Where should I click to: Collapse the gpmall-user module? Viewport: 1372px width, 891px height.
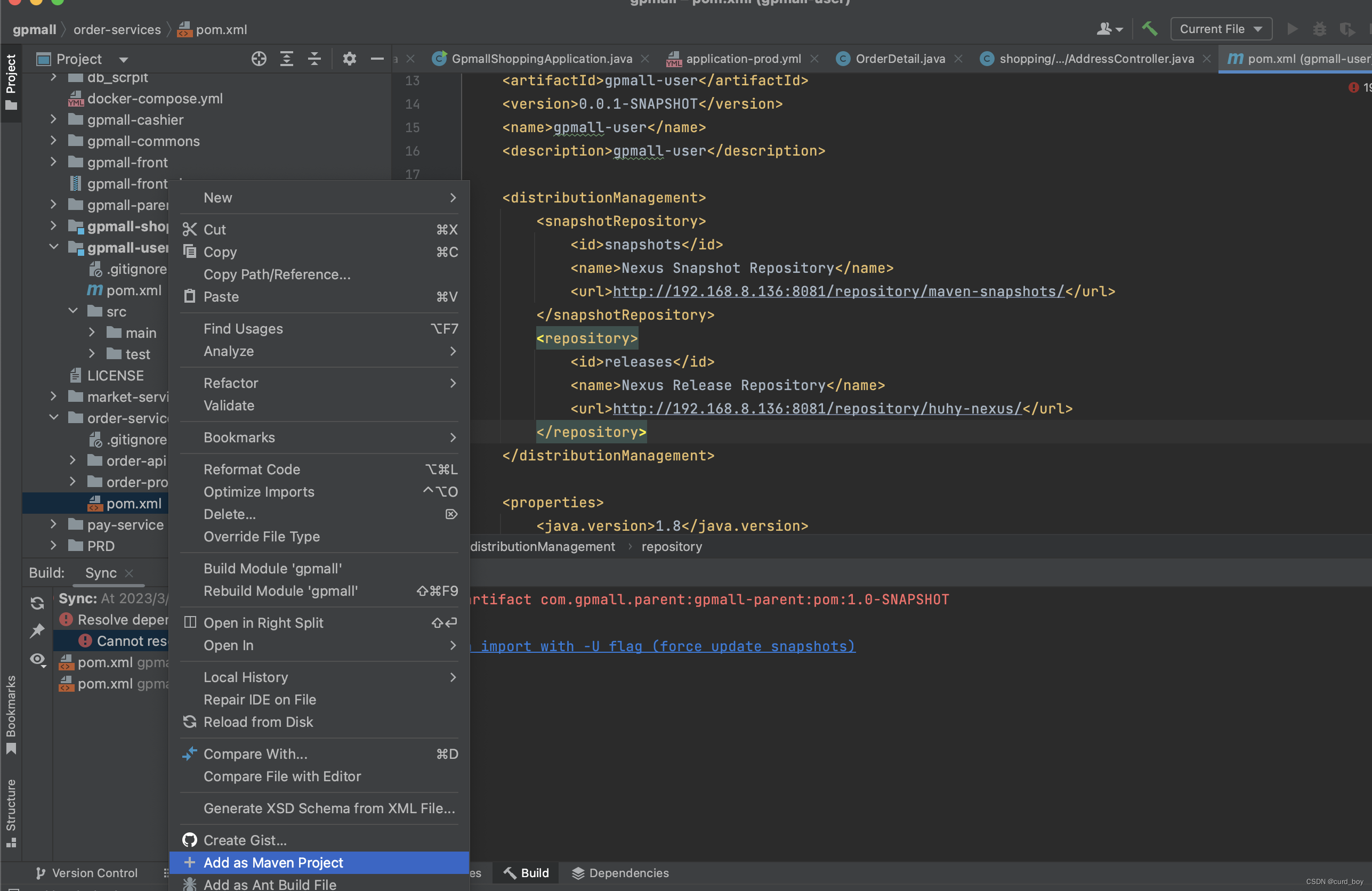(x=54, y=247)
